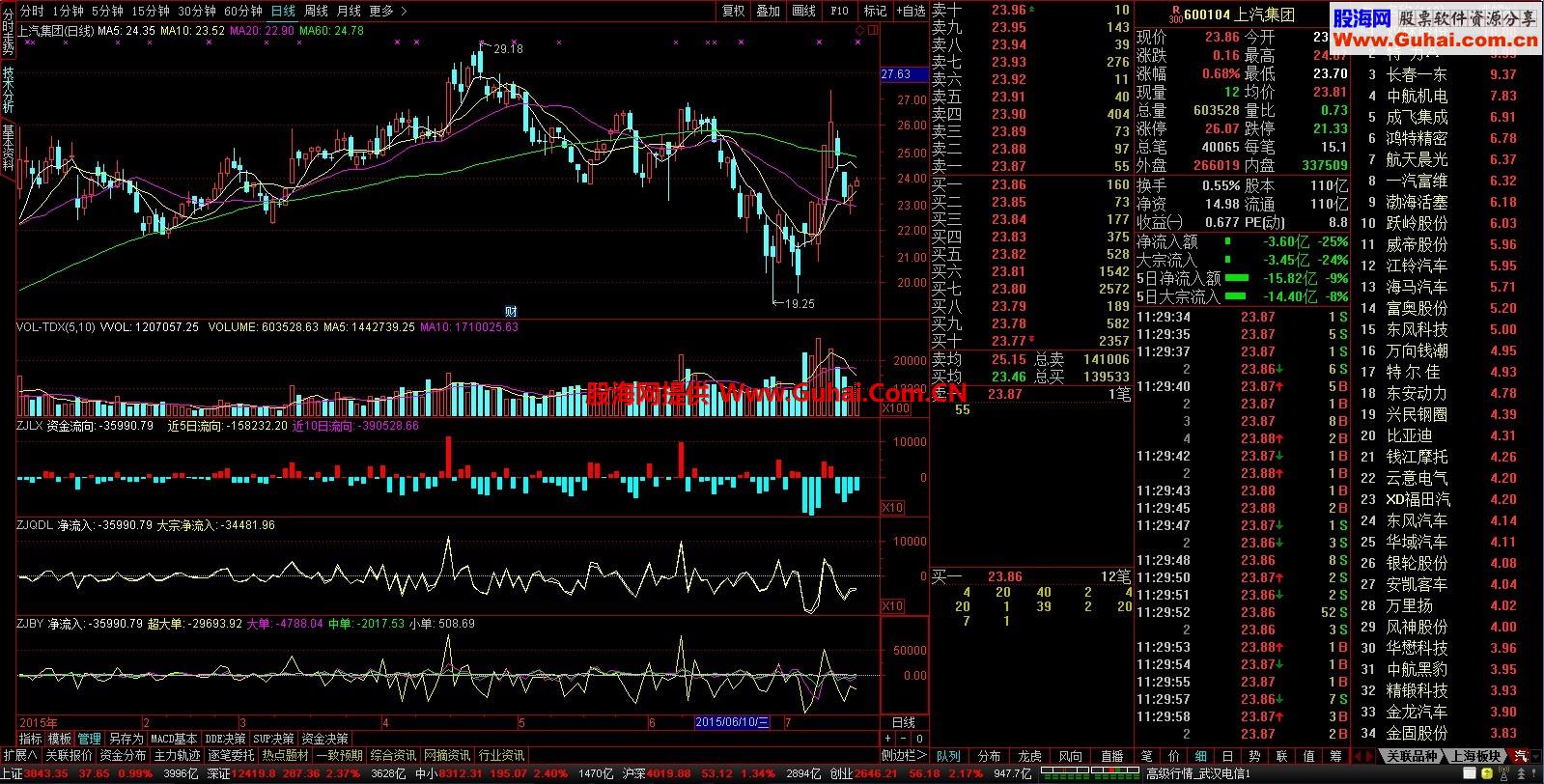1544x784 pixels.
Task: Open the 逐笔委托 tab
Action: (231, 755)
